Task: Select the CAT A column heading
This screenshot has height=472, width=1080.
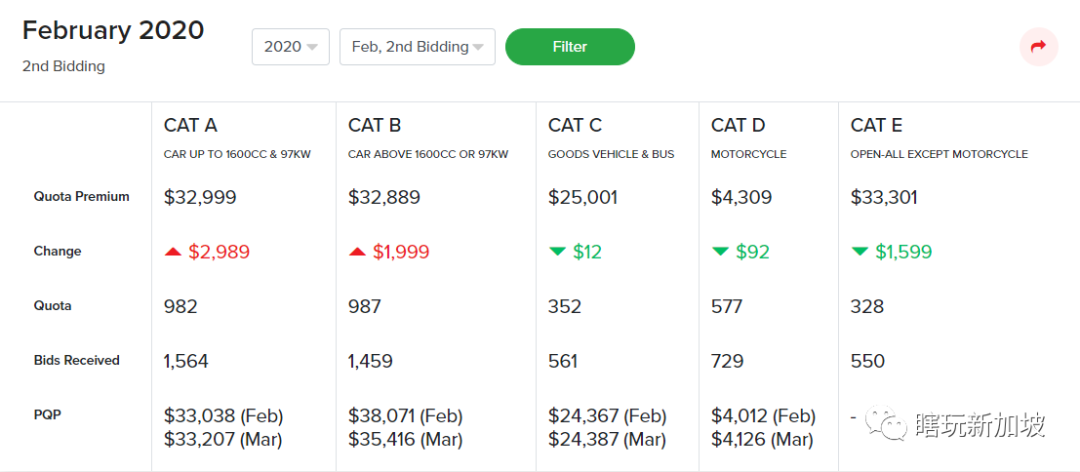Action: [x=190, y=125]
